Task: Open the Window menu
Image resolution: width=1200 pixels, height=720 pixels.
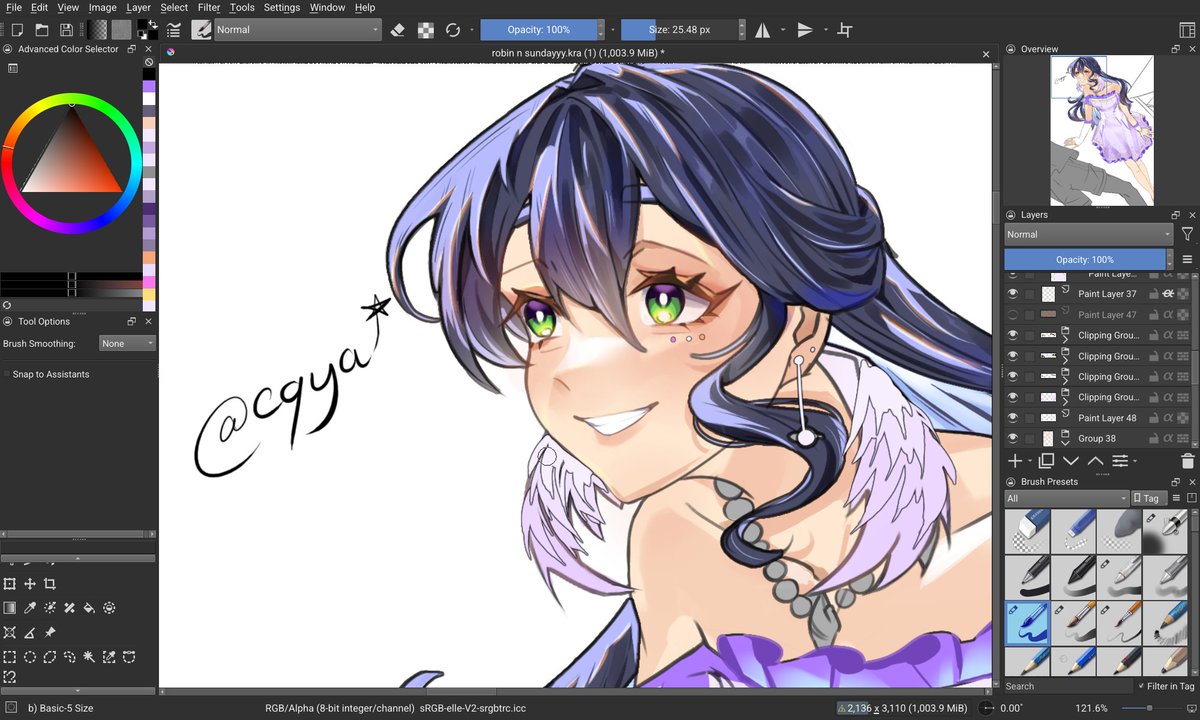Action: [327, 7]
